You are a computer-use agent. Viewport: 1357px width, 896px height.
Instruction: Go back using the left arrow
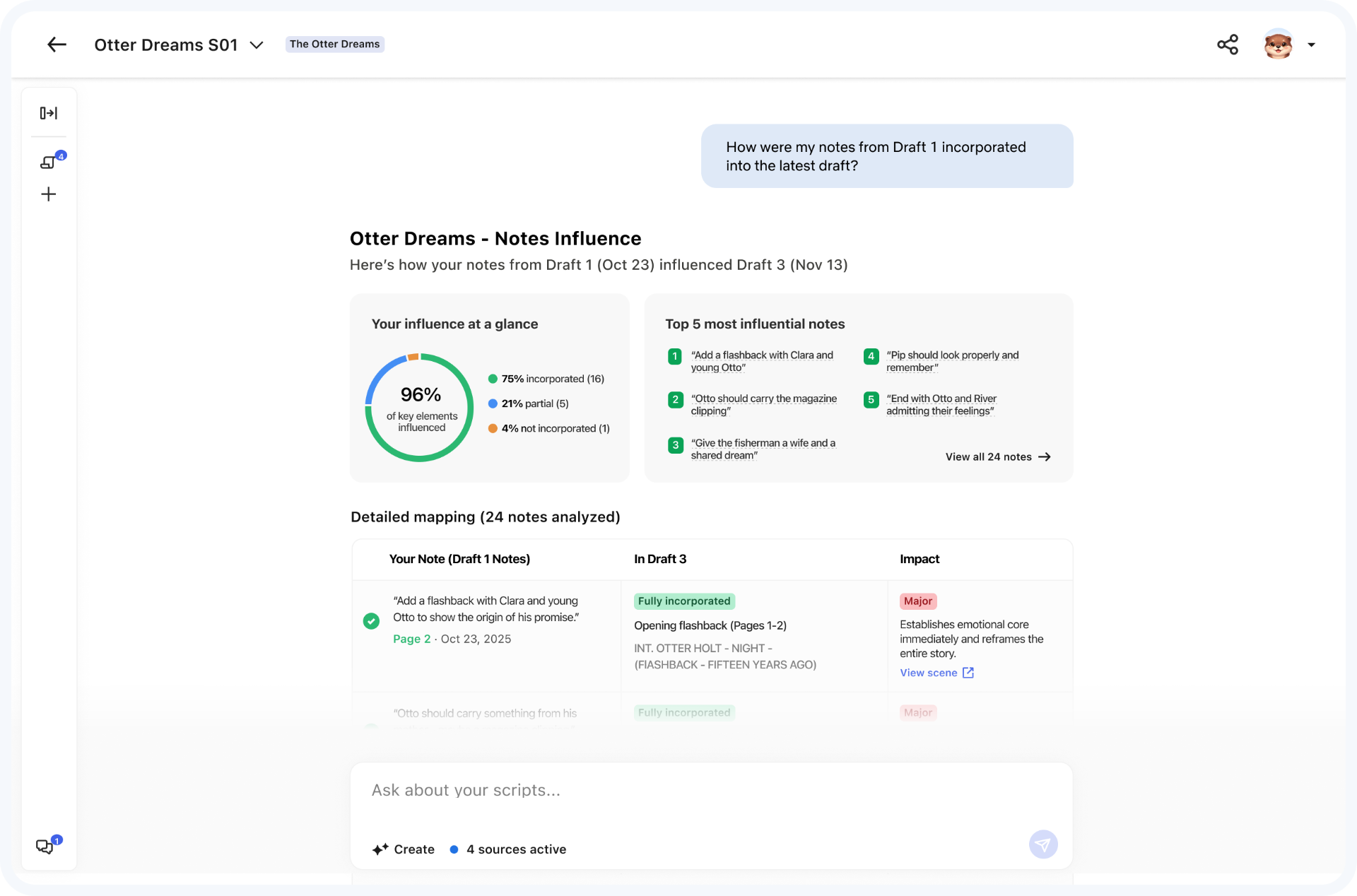(x=57, y=45)
